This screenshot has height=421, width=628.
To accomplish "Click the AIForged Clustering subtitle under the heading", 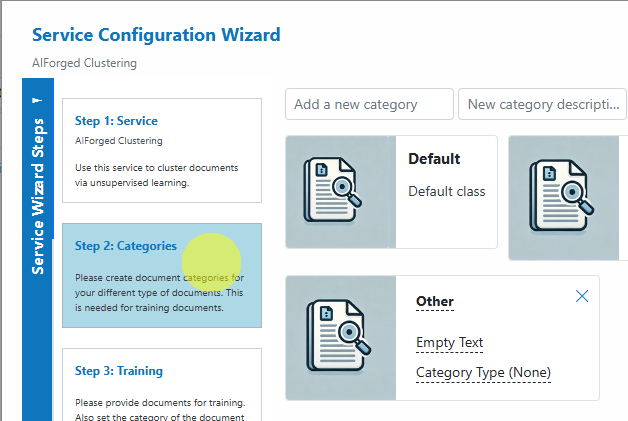I will click(85, 63).
